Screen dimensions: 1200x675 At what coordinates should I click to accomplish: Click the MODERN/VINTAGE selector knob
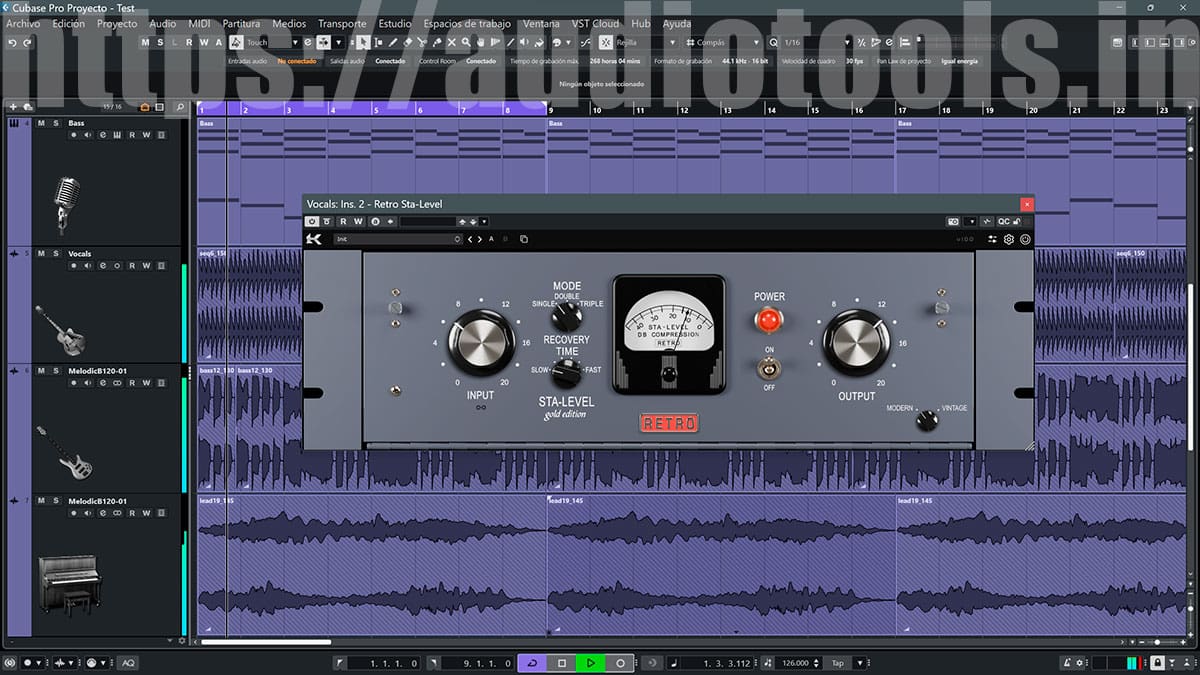[x=927, y=421]
